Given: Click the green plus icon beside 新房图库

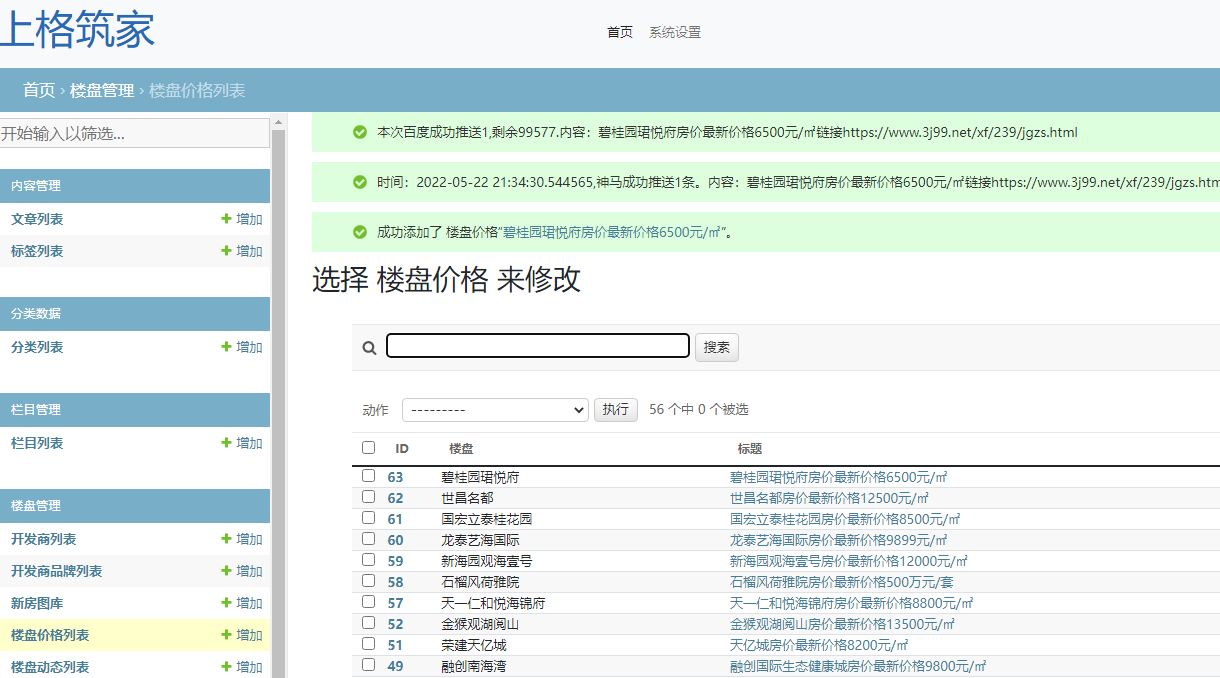Looking at the screenshot, I should click(227, 603).
